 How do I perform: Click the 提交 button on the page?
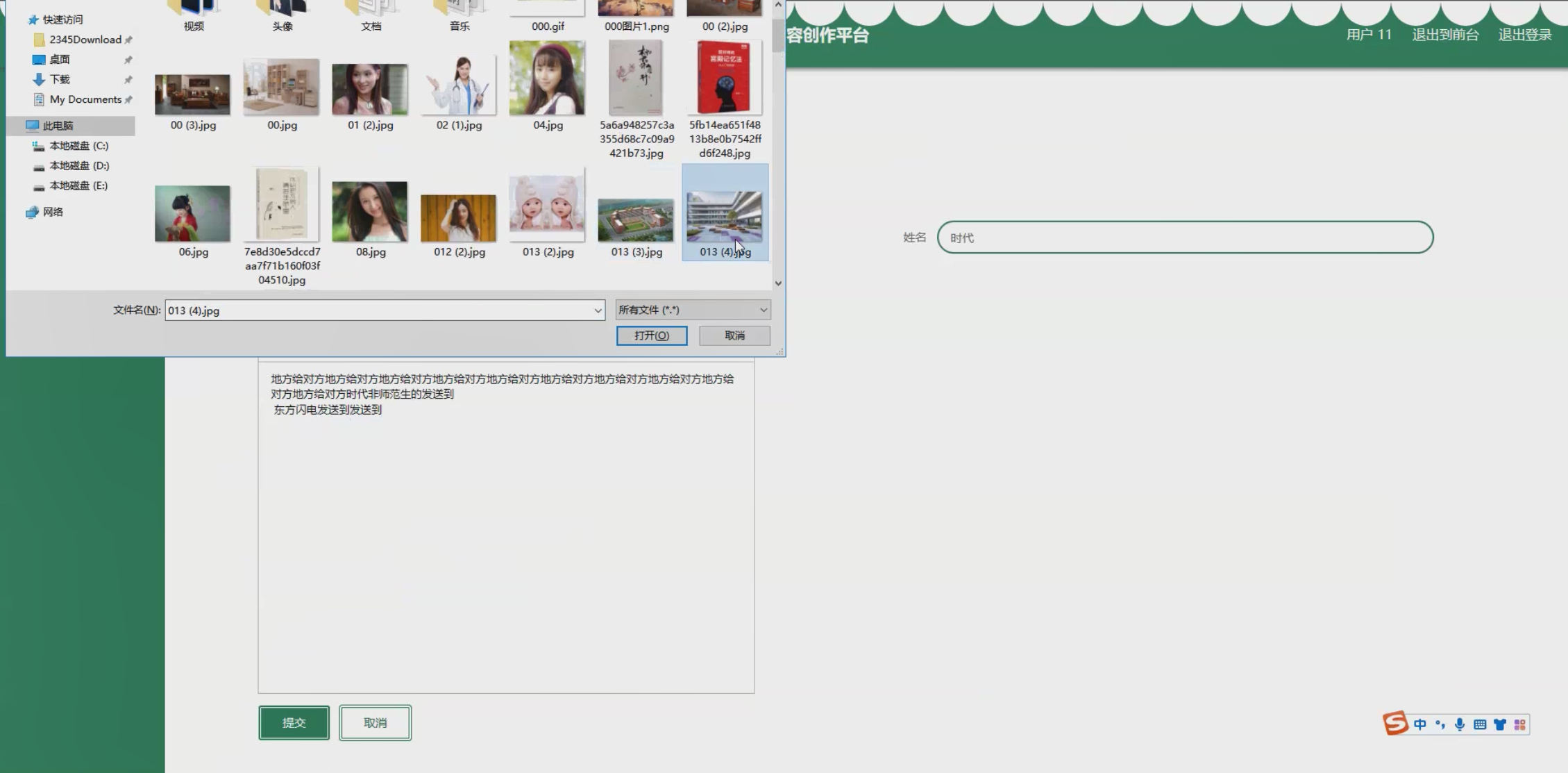[294, 723]
